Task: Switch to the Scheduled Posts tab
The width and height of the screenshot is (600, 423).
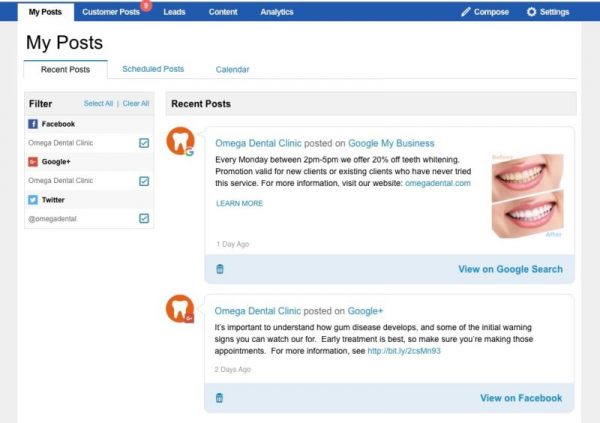Action: 153,69
